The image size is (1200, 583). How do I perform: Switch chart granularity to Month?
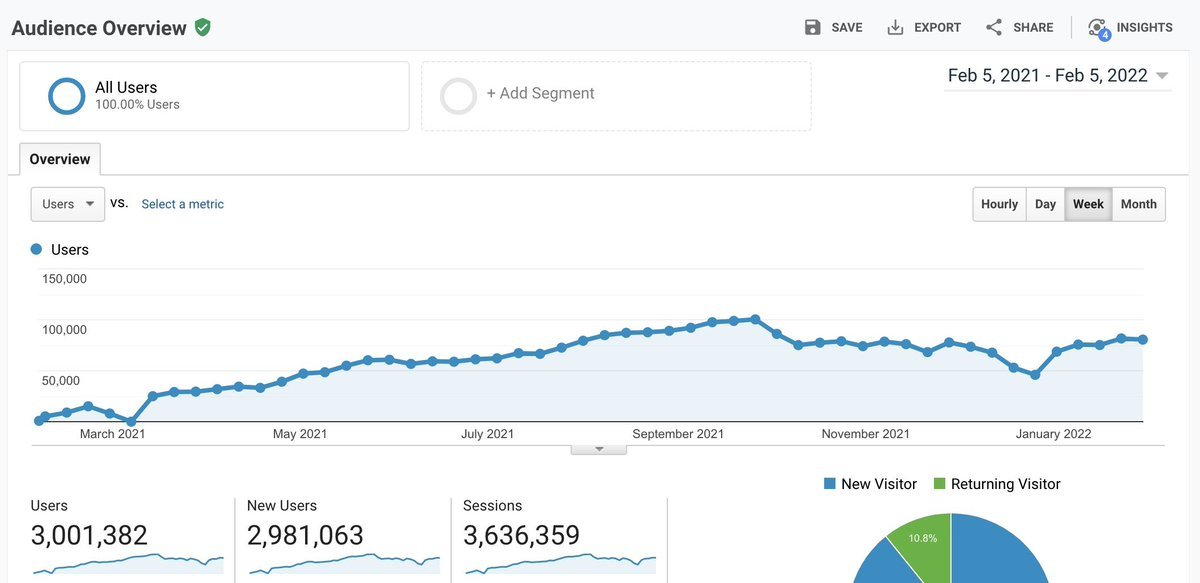[x=1138, y=204]
